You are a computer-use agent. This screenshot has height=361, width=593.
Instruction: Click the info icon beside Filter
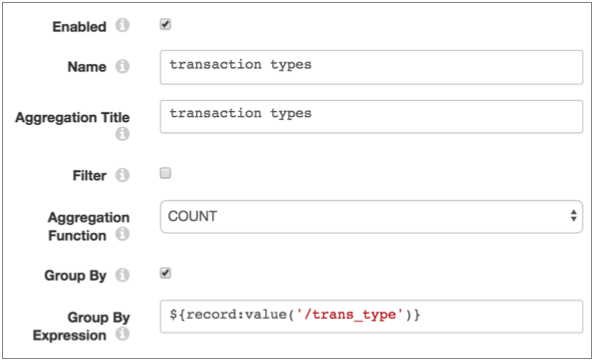tap(122, 175)
